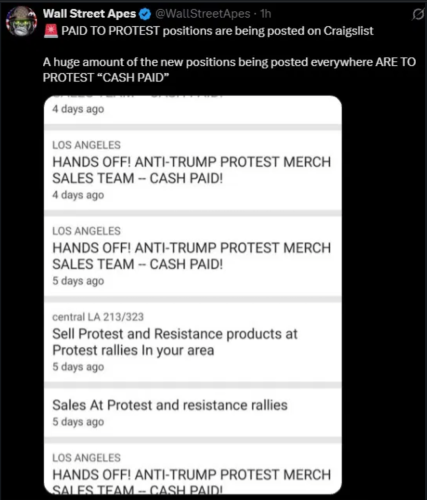
Task: Open the @WallStreetApes handle link
Action: [x=203, y=14]
